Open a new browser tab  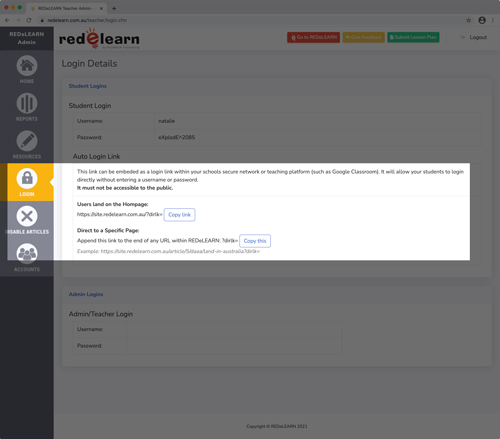pos(114,8)
